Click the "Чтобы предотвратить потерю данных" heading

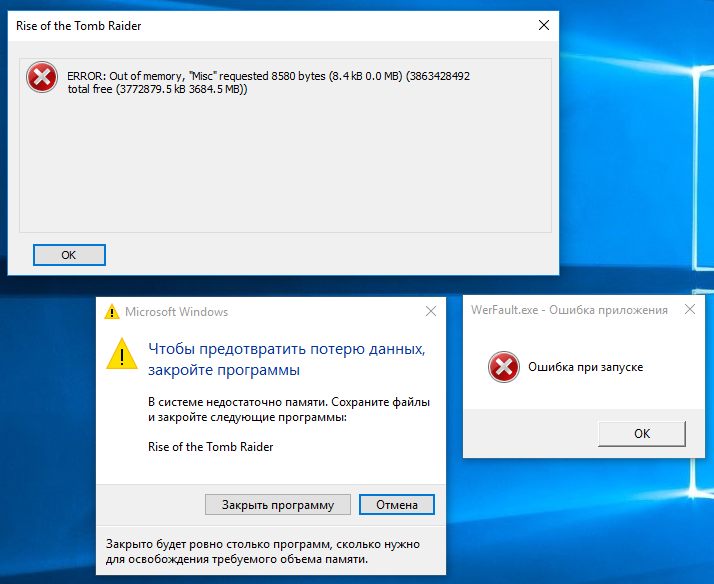[286, 359]
